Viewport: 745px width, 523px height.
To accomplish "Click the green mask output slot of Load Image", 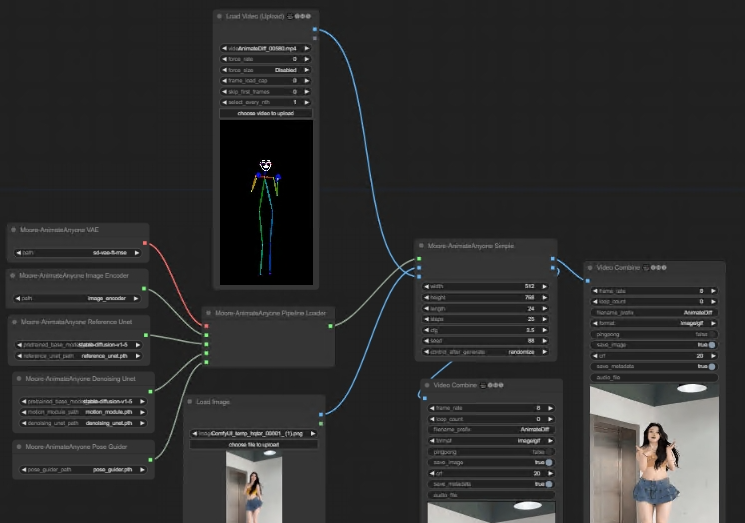I will pyautogui.click(x=321, y=423).
